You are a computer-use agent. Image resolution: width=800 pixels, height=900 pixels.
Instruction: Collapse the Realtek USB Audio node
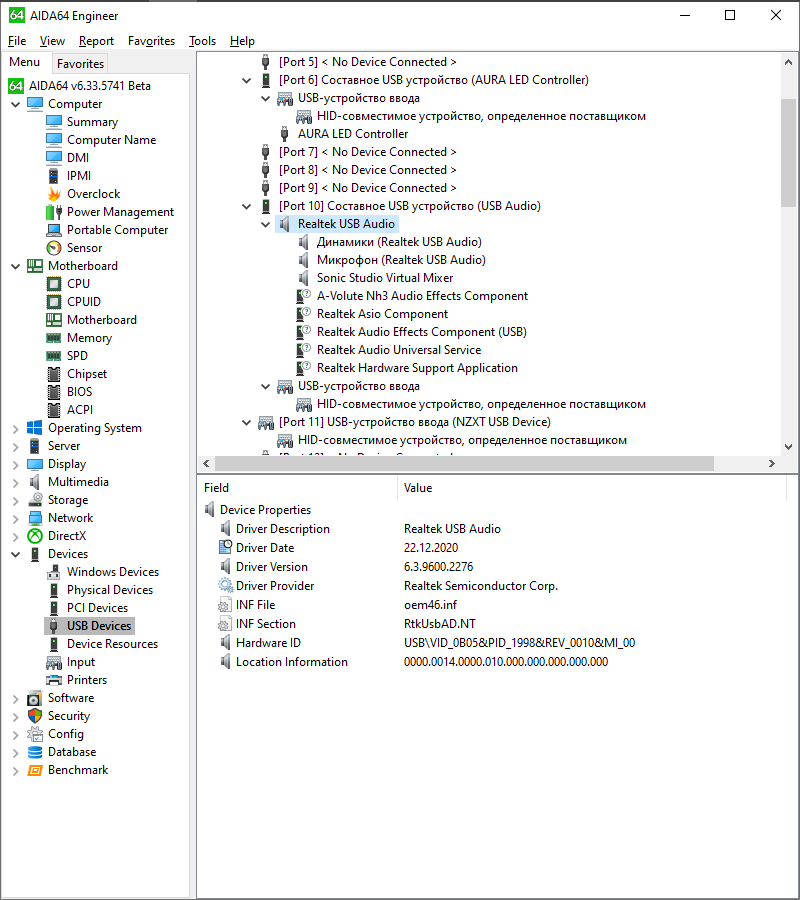265,224
